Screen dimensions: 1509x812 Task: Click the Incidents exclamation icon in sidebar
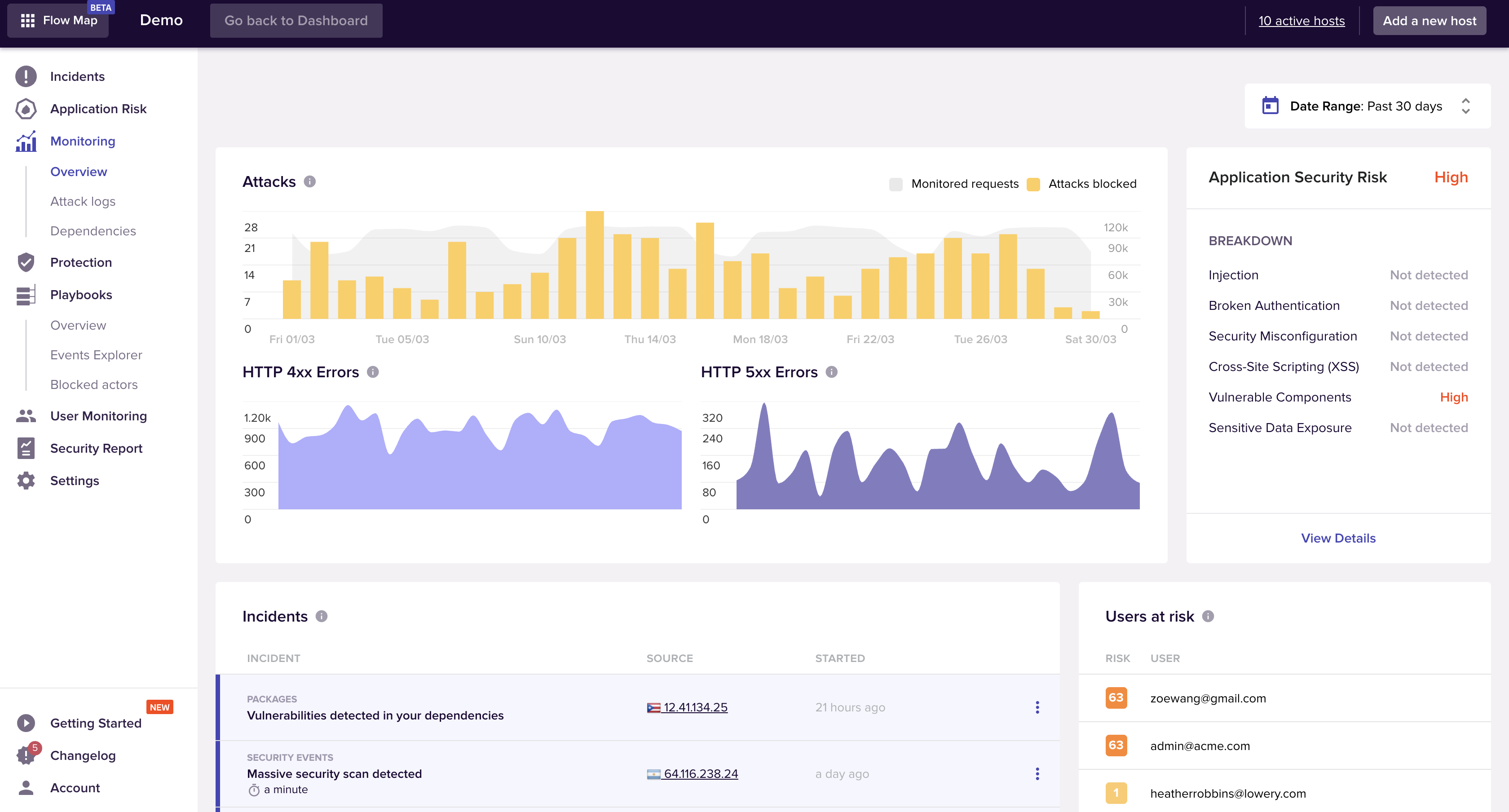click(26, 77)
